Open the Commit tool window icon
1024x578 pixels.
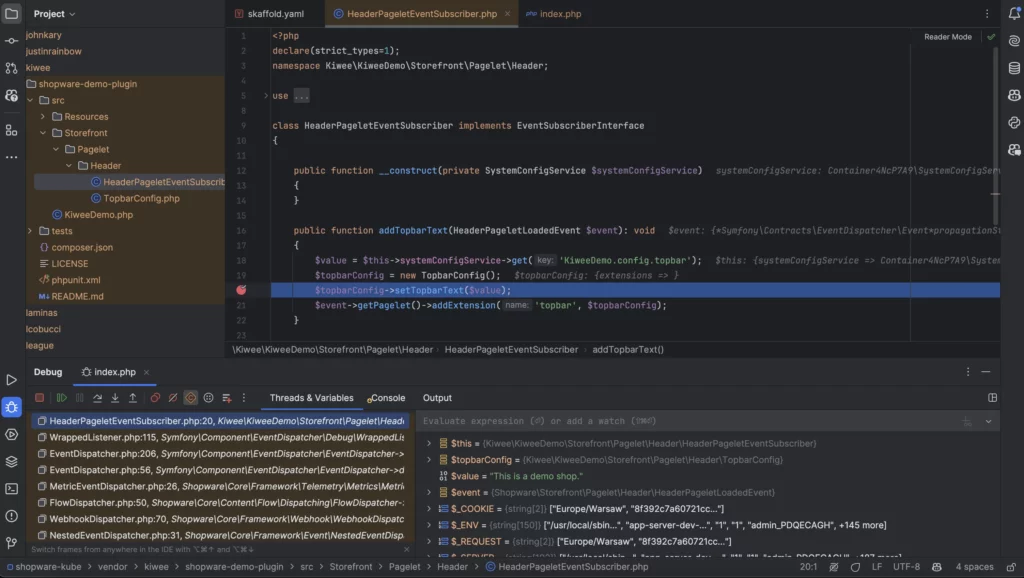pos(11,41)
